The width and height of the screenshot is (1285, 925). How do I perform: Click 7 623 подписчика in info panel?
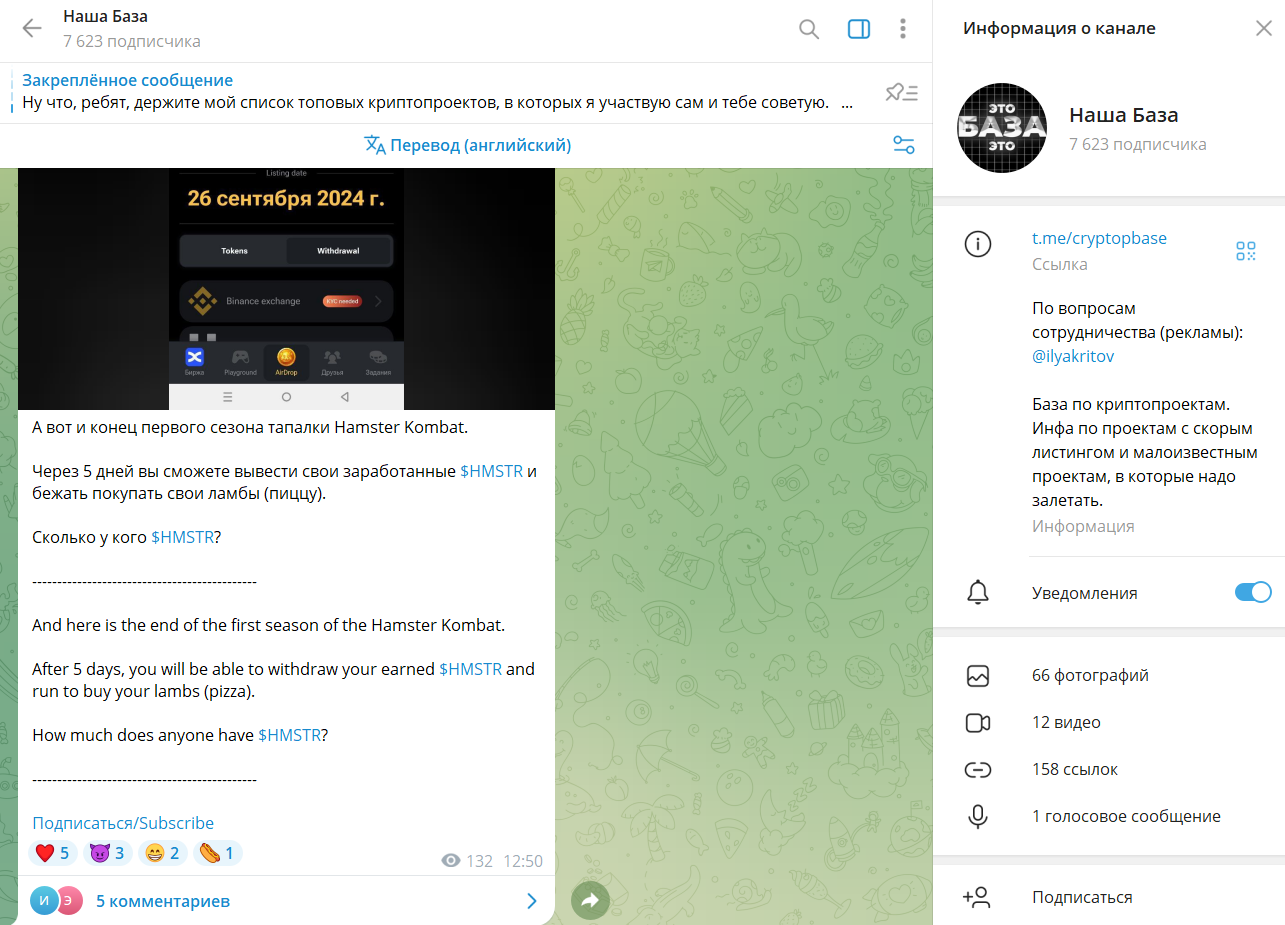tap(1137, 144)
